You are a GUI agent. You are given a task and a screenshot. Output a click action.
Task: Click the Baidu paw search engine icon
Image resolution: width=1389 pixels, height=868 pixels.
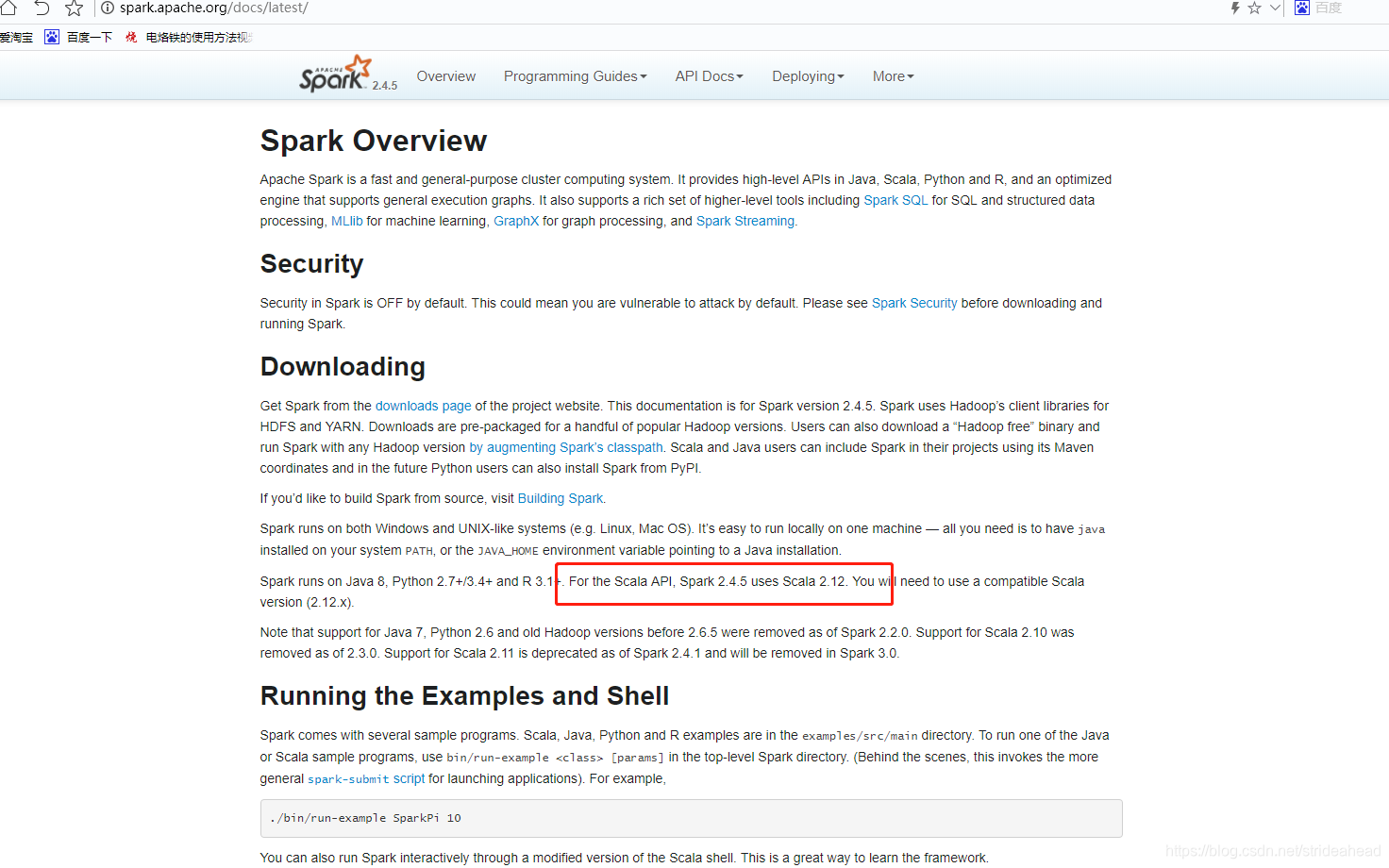[1302, 8]
